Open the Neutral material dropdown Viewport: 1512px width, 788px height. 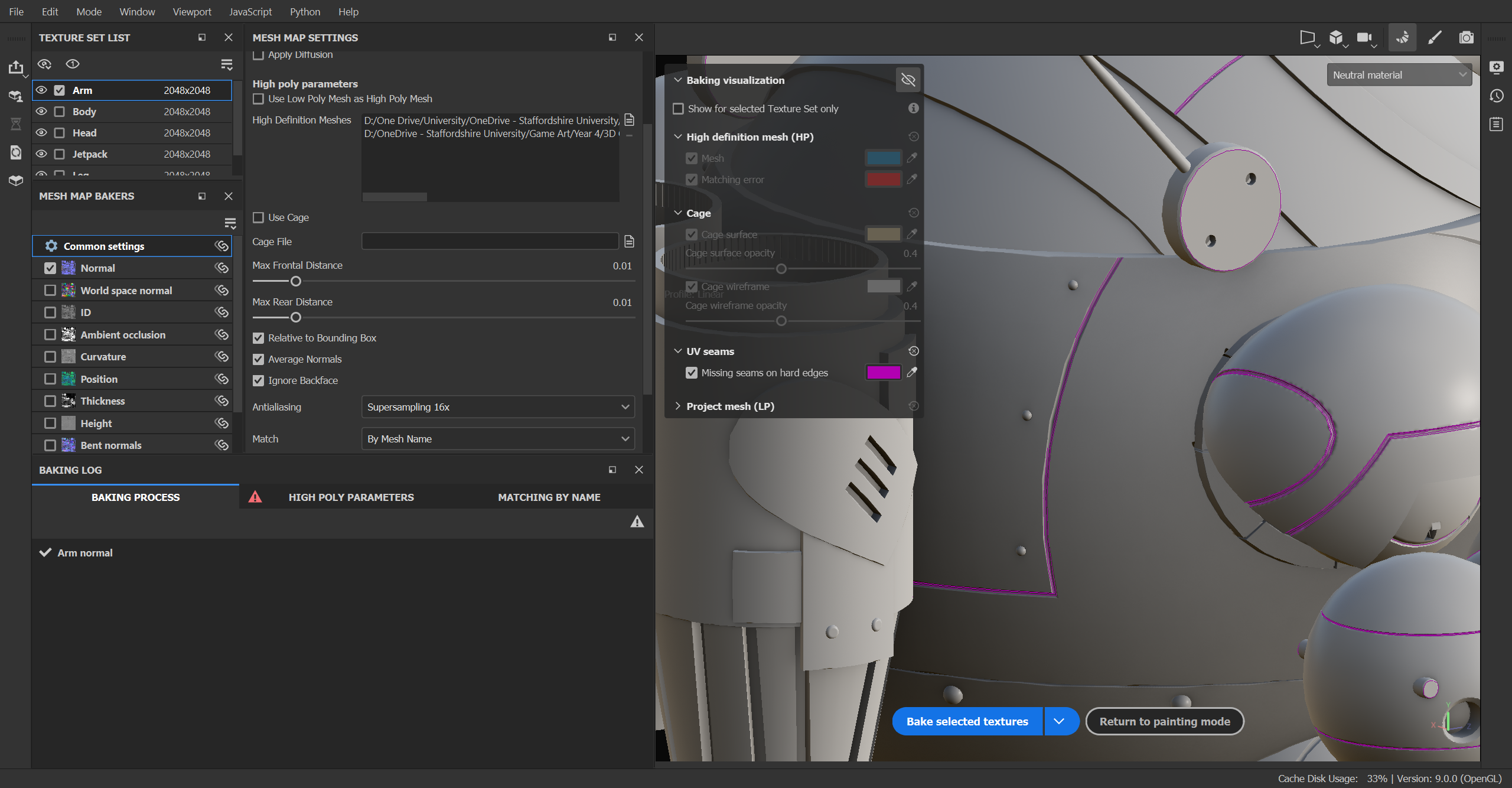click(1399, 75)
